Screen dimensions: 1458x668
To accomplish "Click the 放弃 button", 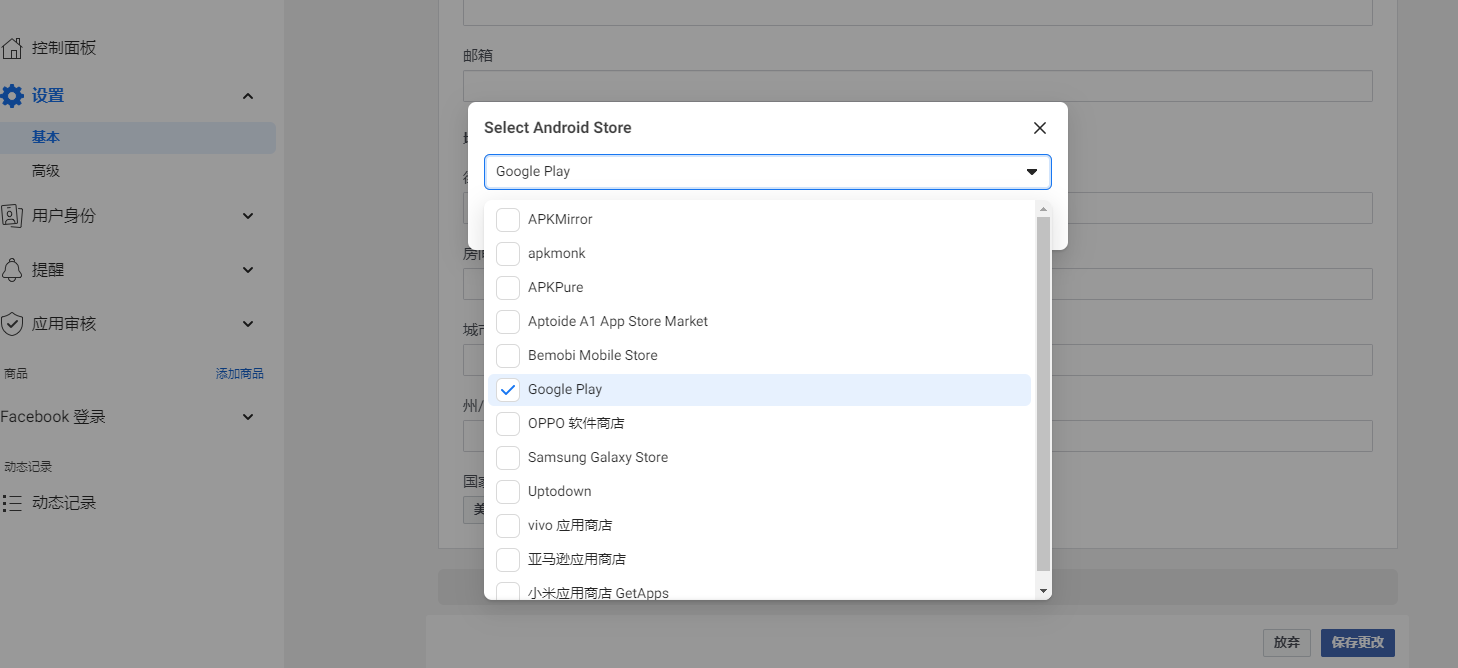I will tap(1287, 642).
